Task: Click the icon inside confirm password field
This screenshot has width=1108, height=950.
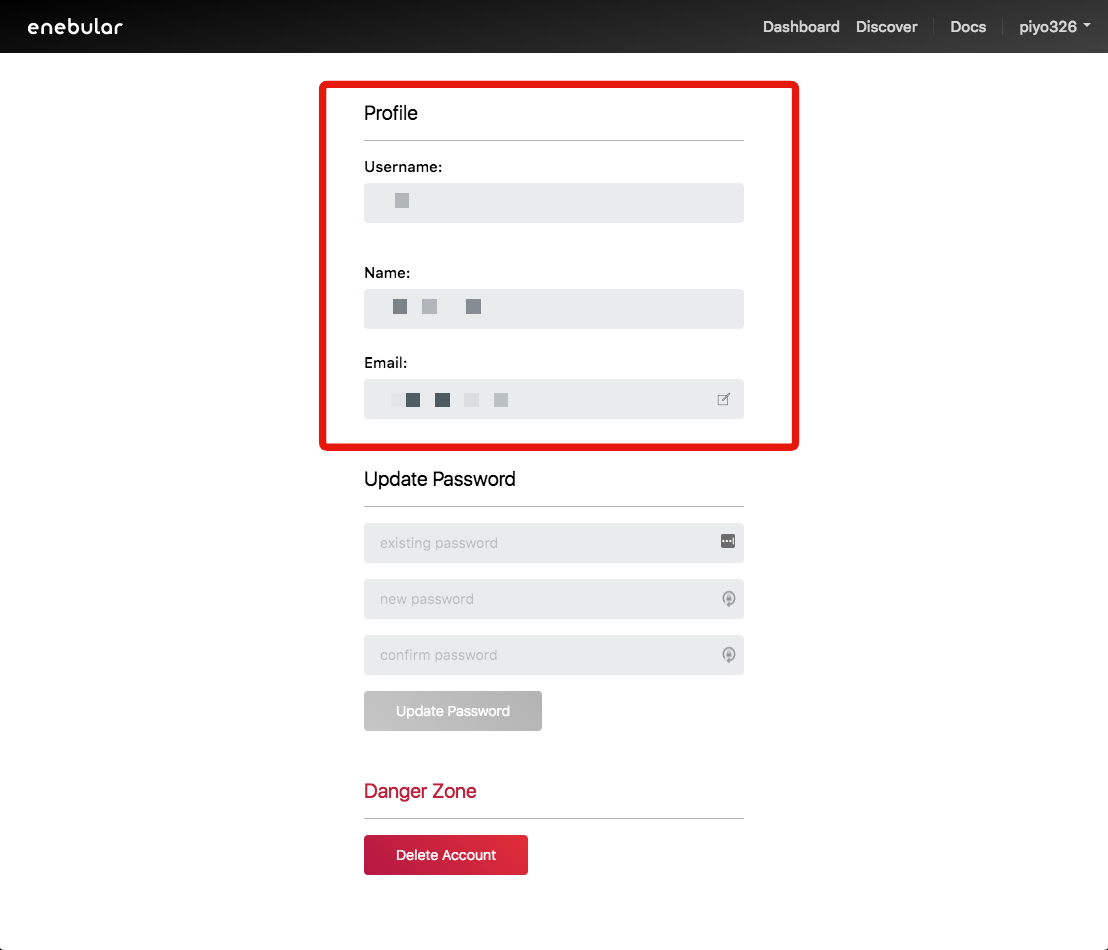Action: pos(728,655)
